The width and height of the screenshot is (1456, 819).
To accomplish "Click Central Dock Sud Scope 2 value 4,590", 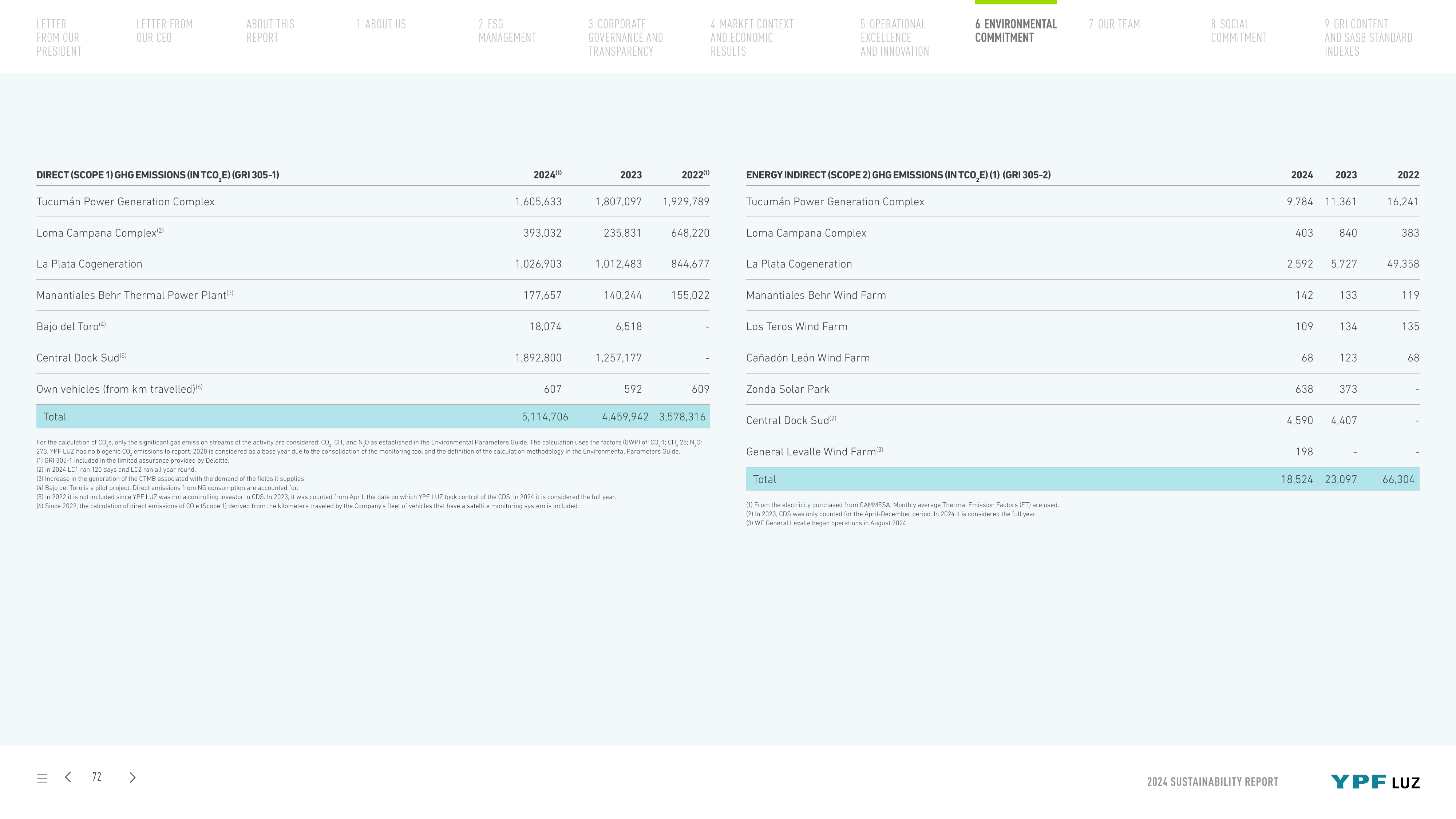I will 1299,420.
